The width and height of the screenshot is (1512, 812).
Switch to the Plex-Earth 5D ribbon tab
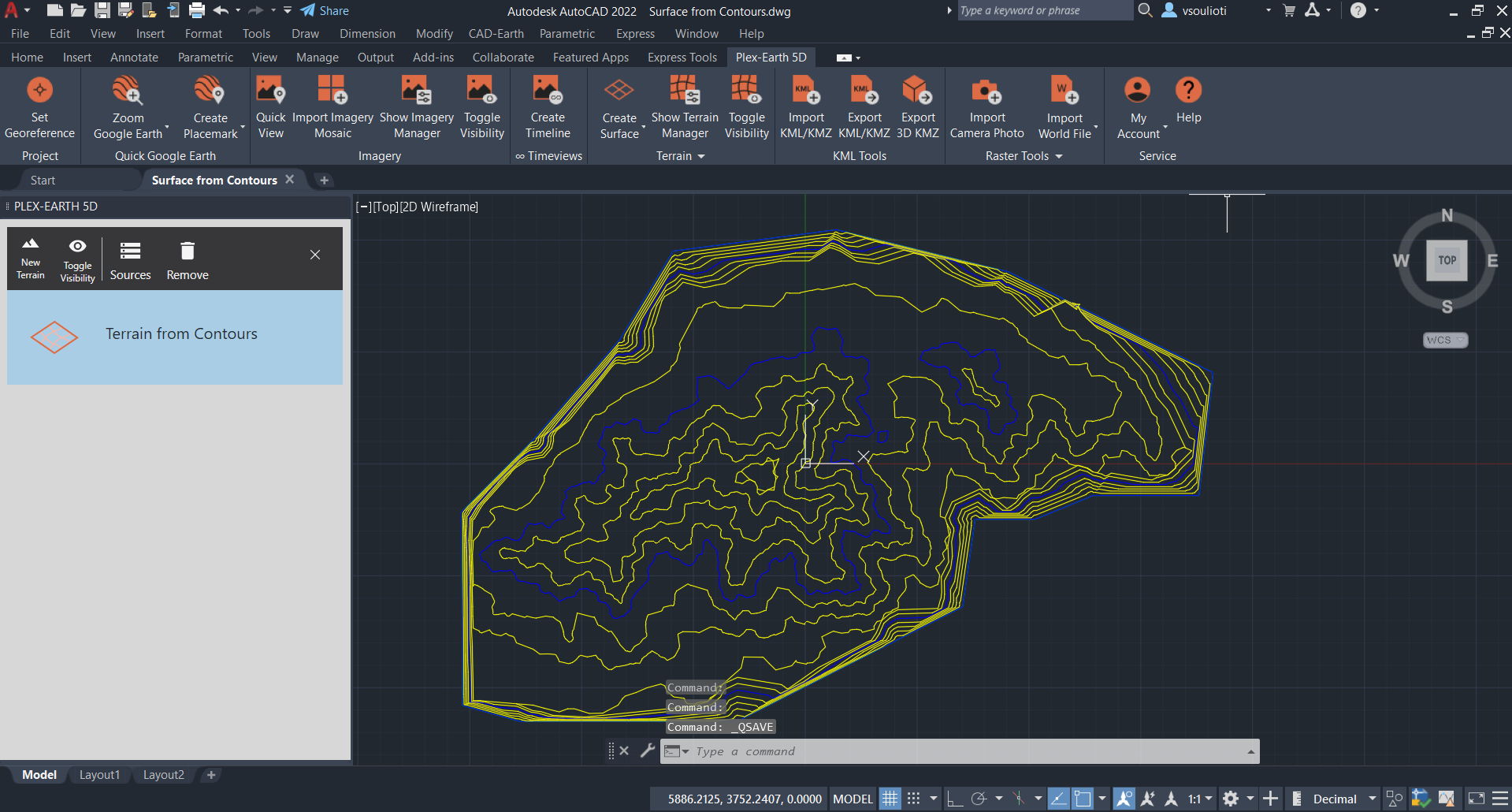770,57
